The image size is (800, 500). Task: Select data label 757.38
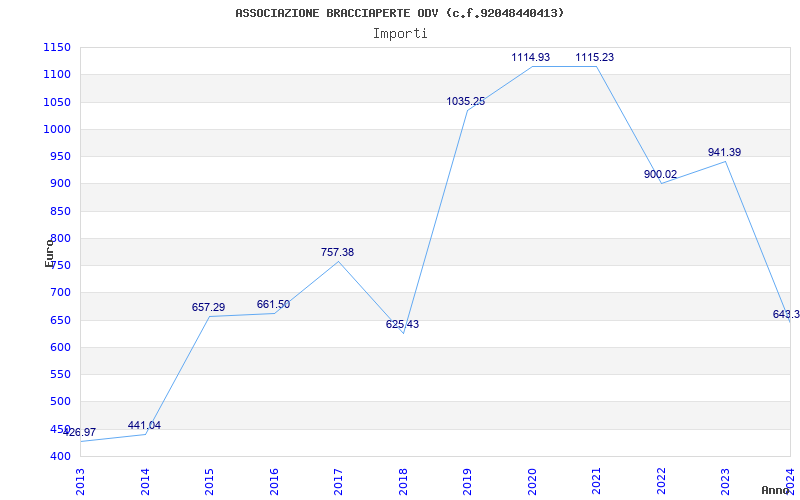(337, 252)
